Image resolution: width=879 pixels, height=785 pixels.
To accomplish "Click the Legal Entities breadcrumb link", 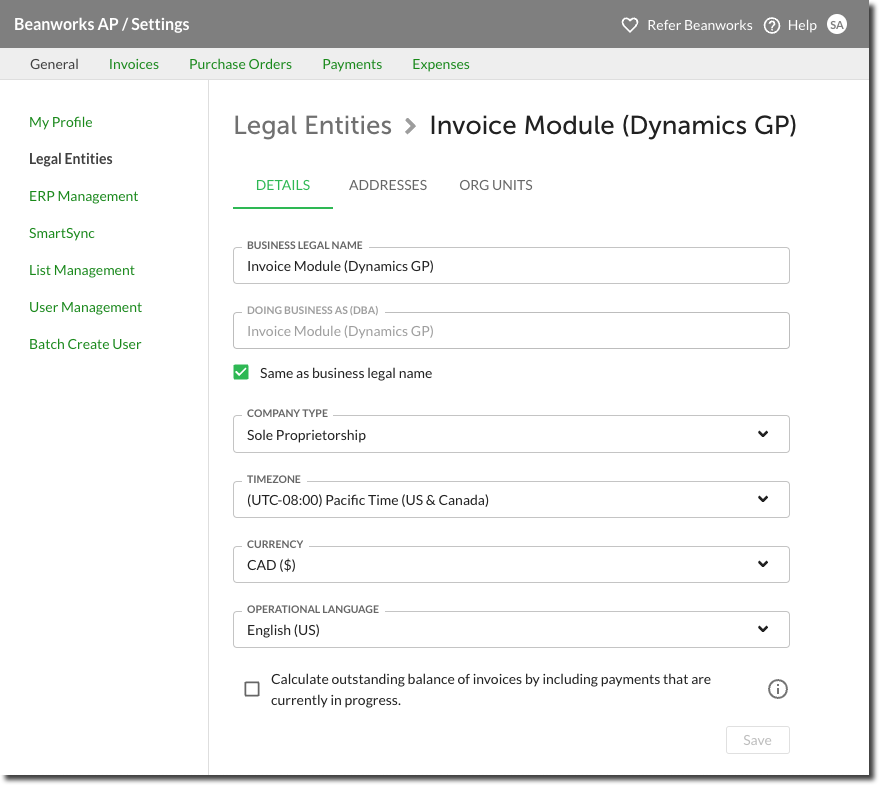I will [313, 126].
